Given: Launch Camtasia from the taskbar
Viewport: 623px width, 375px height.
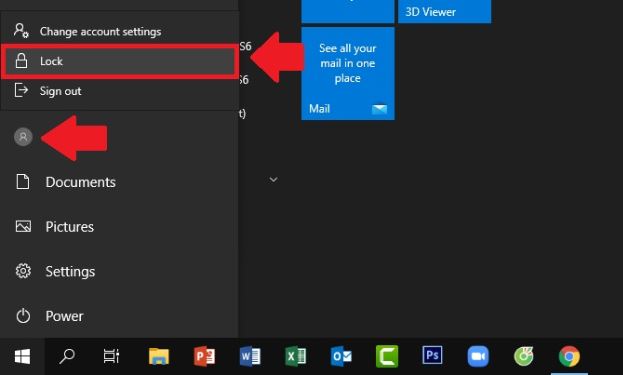Looking at the screenshot, I should pos(387,356).
